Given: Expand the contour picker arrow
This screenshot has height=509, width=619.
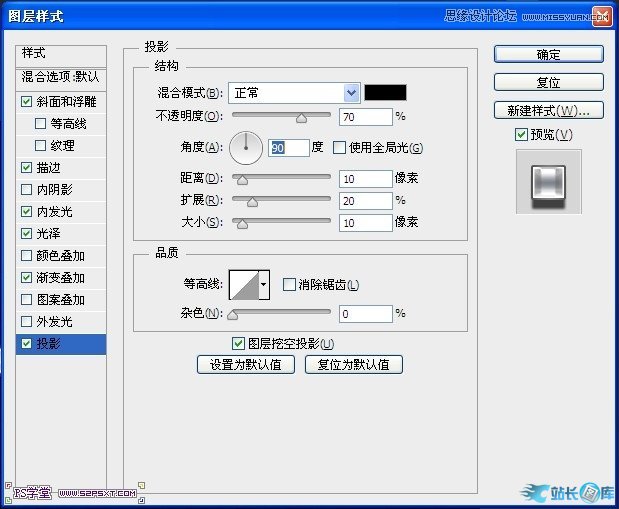Looking at the screenshot, I should (x=264, y=285).
